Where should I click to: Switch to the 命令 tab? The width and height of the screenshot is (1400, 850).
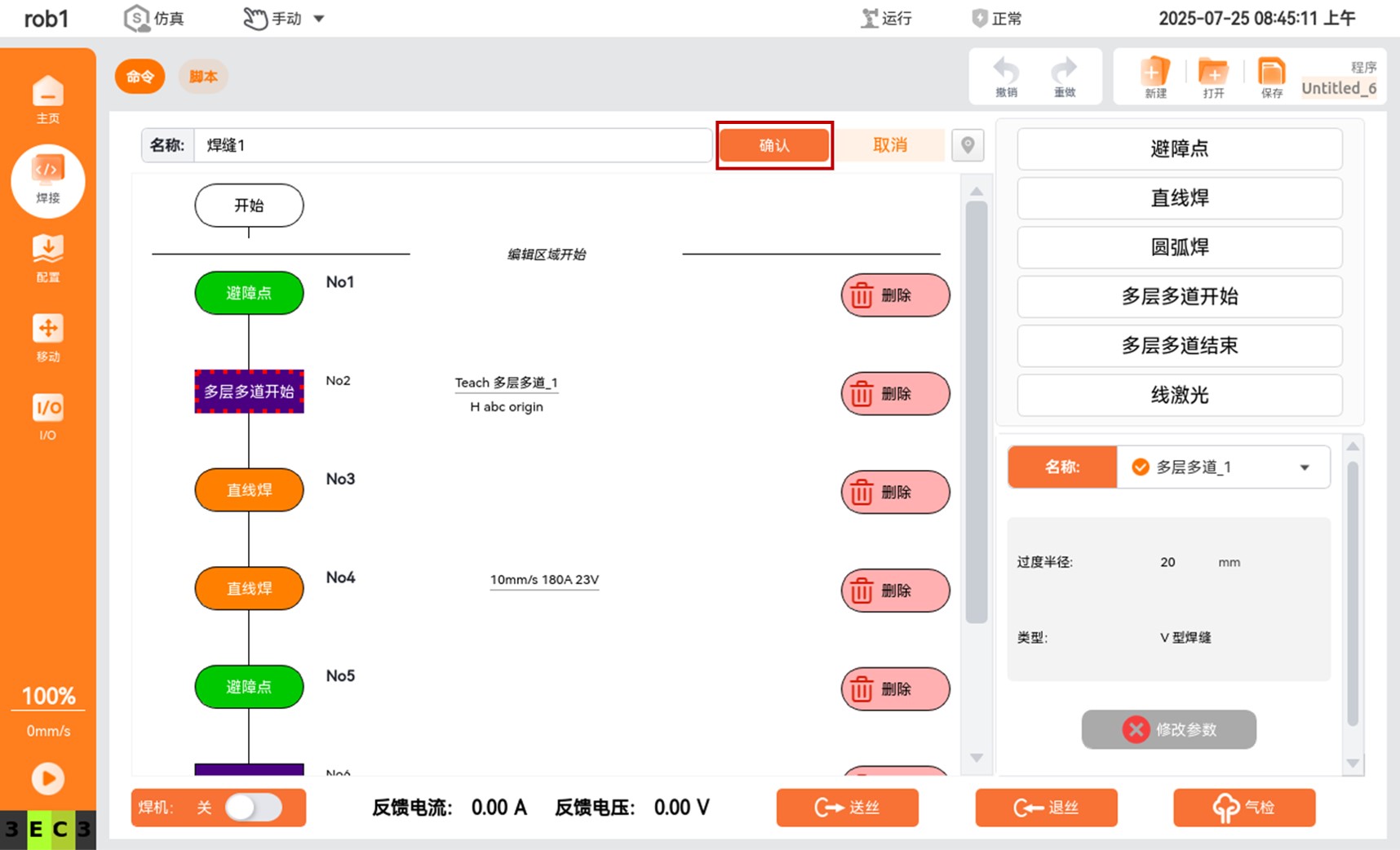[x=140, y=77]
